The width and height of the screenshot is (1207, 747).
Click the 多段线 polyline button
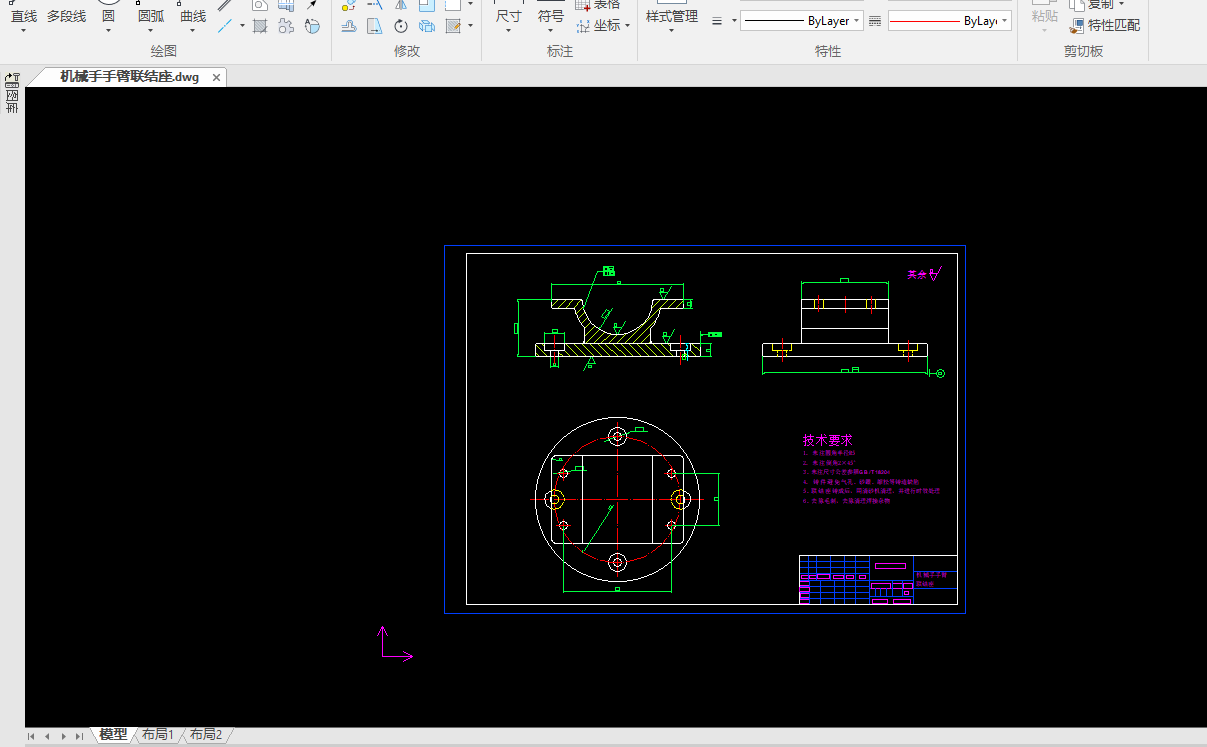66,17
